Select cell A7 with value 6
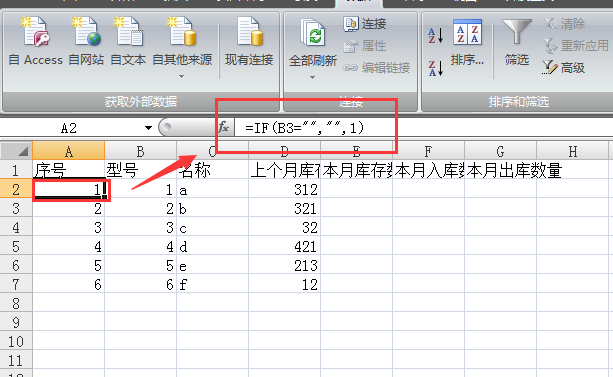Screen dimensions: 613x377 [68, 284]
